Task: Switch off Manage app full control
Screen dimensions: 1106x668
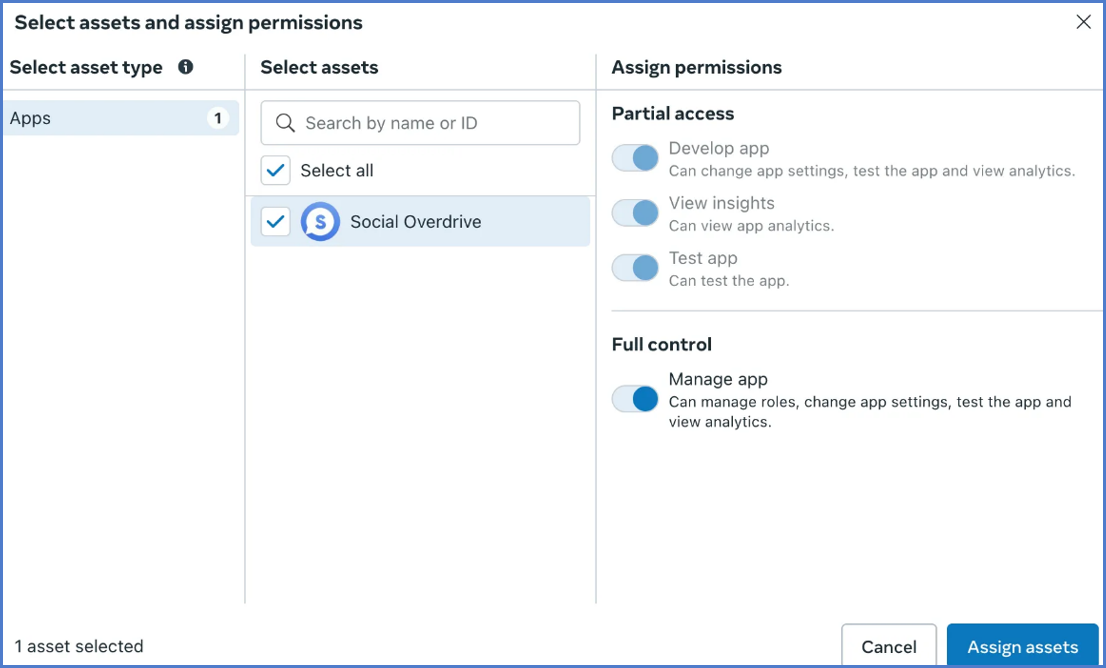Action: (x=635, y=399)
